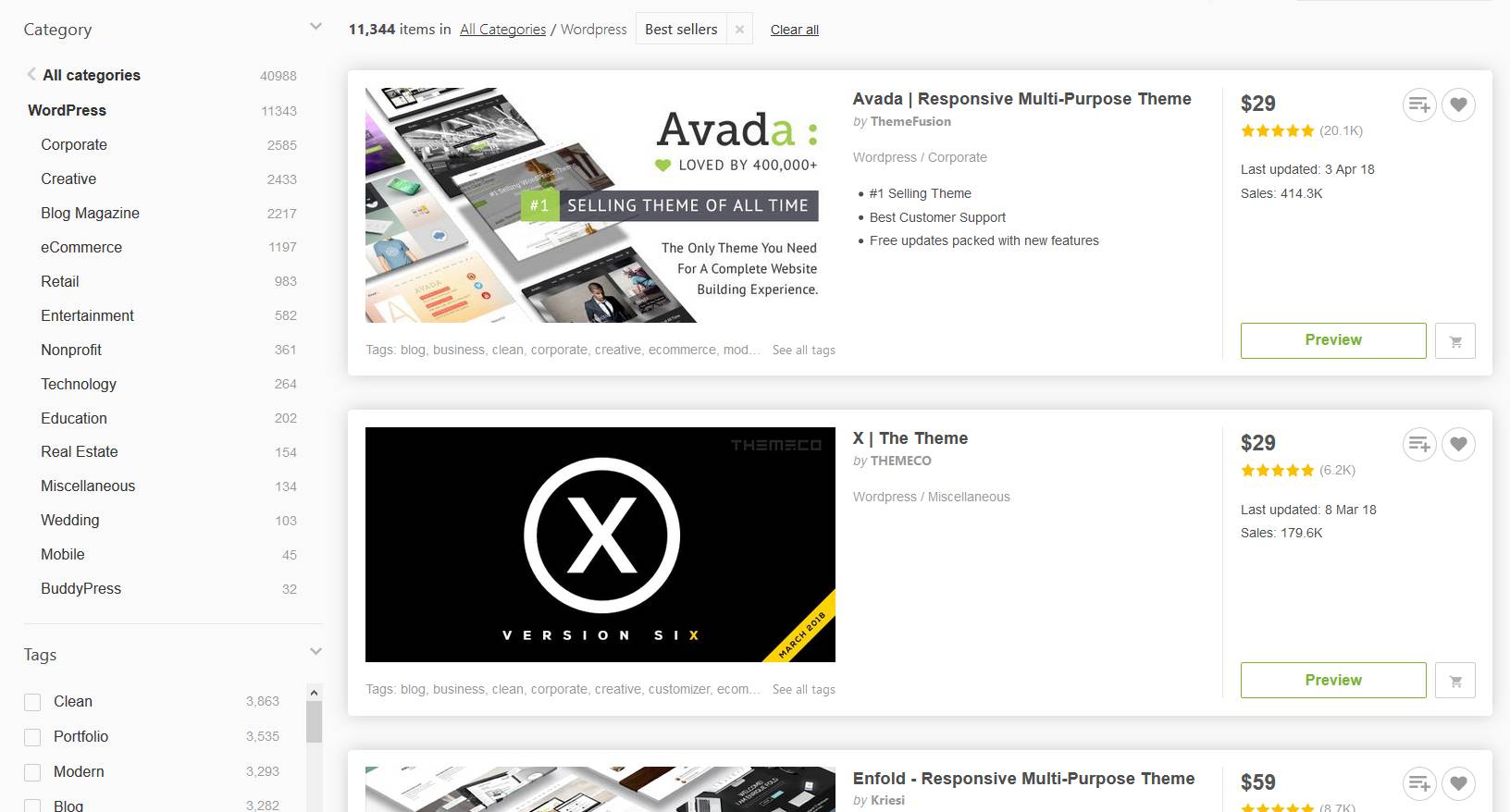
Task: Favorite the Enfold theme with heart icon
Action: 1458,783
